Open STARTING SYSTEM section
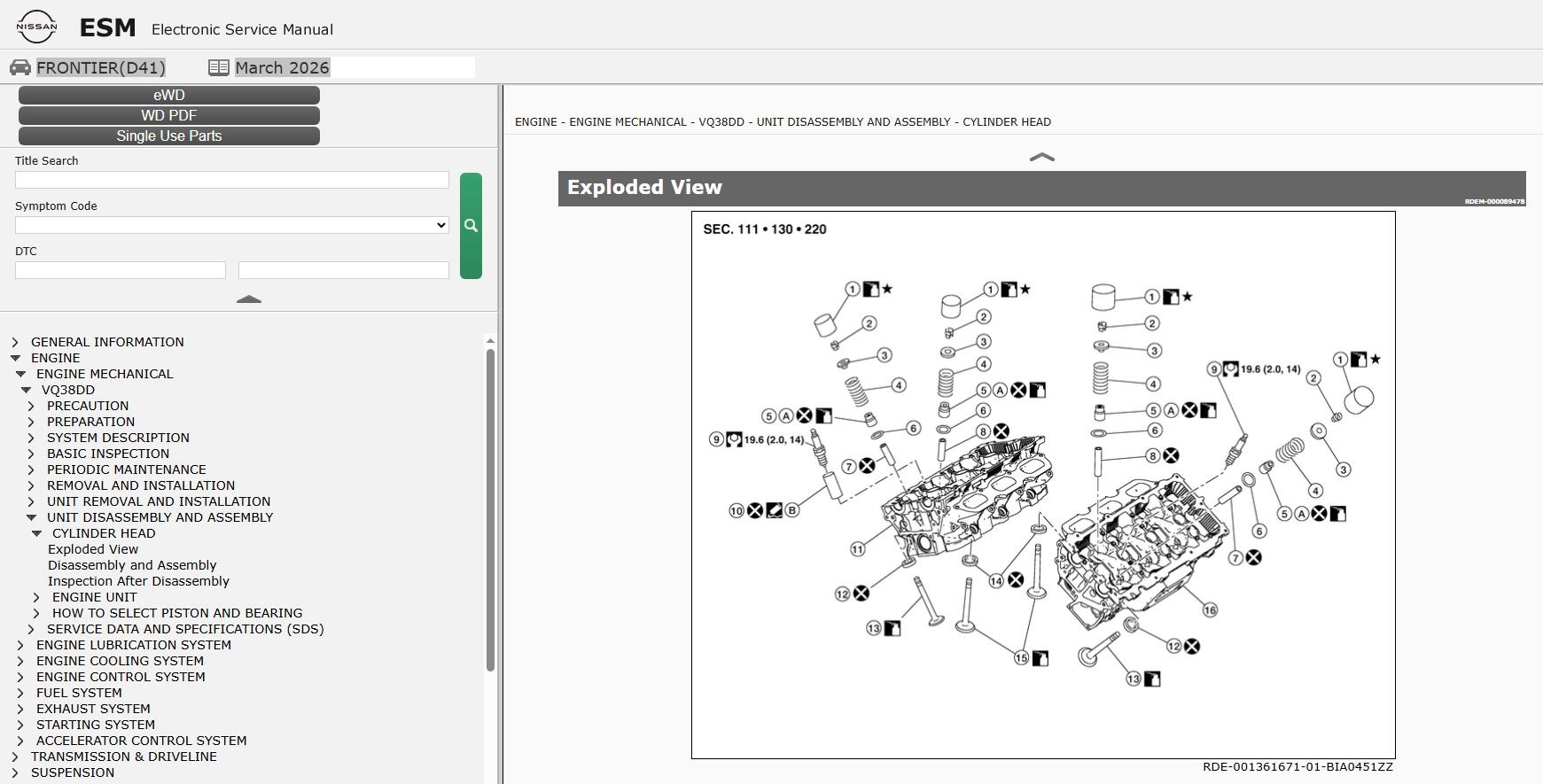This screenshot has height=784, width=1543. pos(96,725)
